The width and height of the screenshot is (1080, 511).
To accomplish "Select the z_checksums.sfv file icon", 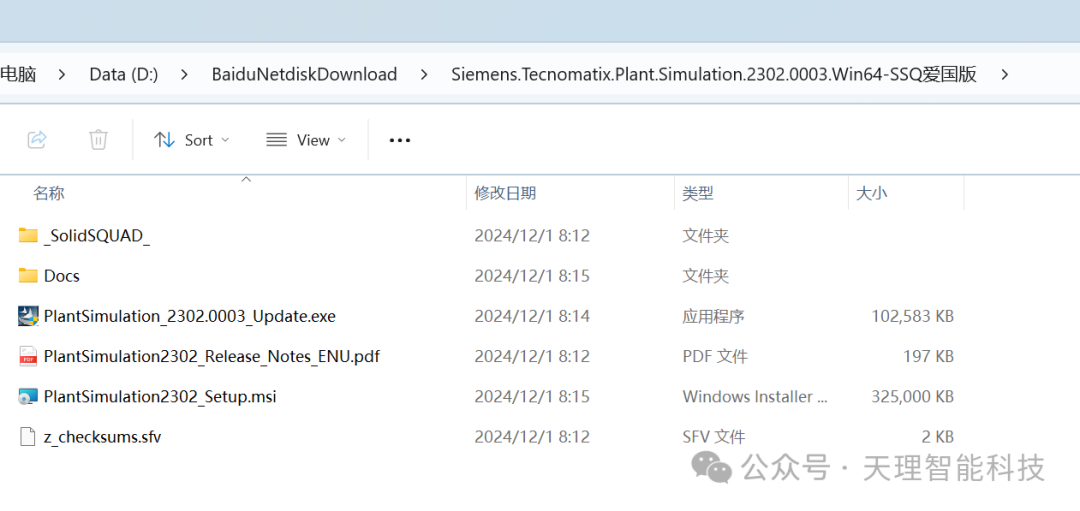I will coord(28,437).
